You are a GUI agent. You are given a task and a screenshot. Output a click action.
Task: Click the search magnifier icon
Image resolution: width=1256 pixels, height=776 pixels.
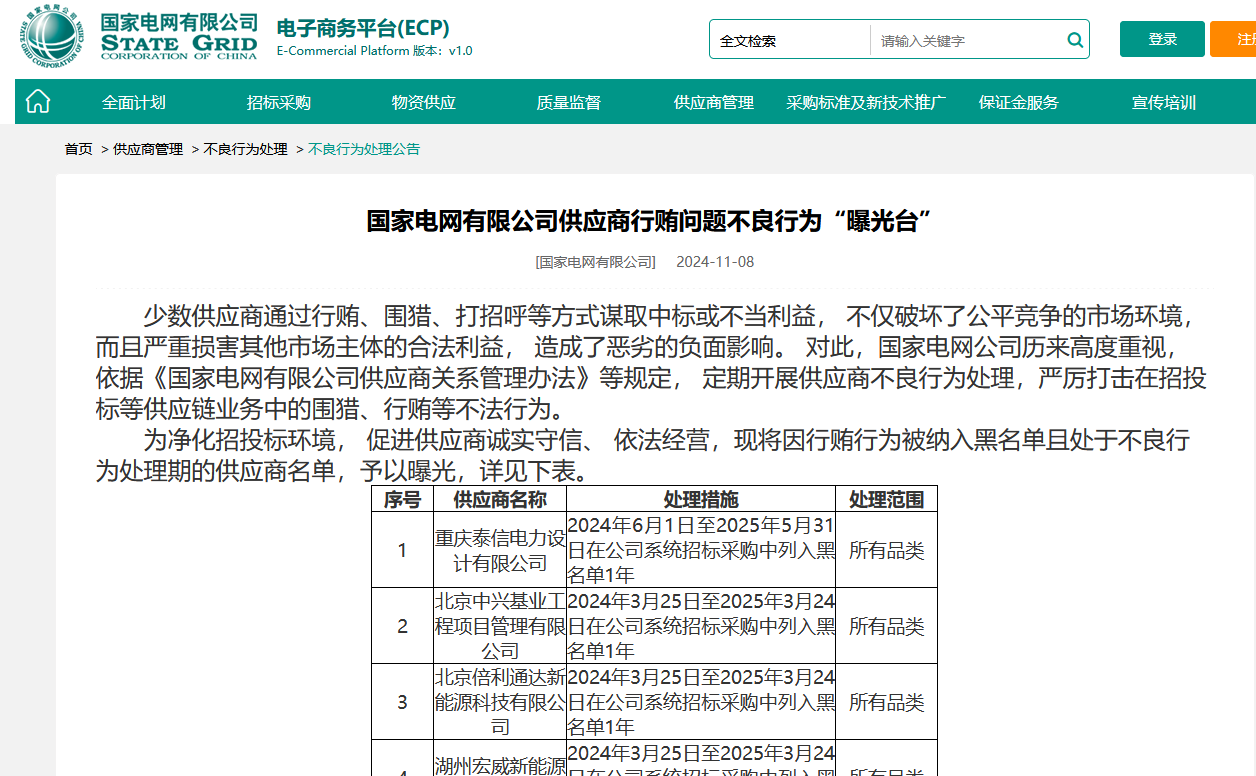click(1075, 40)
